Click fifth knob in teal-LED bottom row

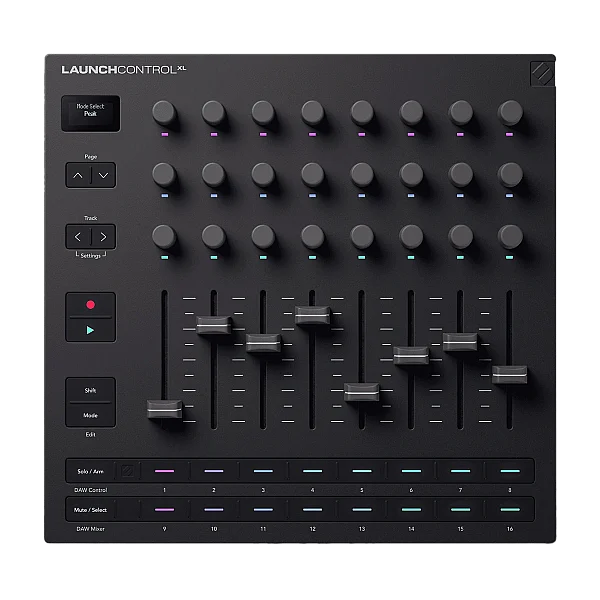coord(362,236)
